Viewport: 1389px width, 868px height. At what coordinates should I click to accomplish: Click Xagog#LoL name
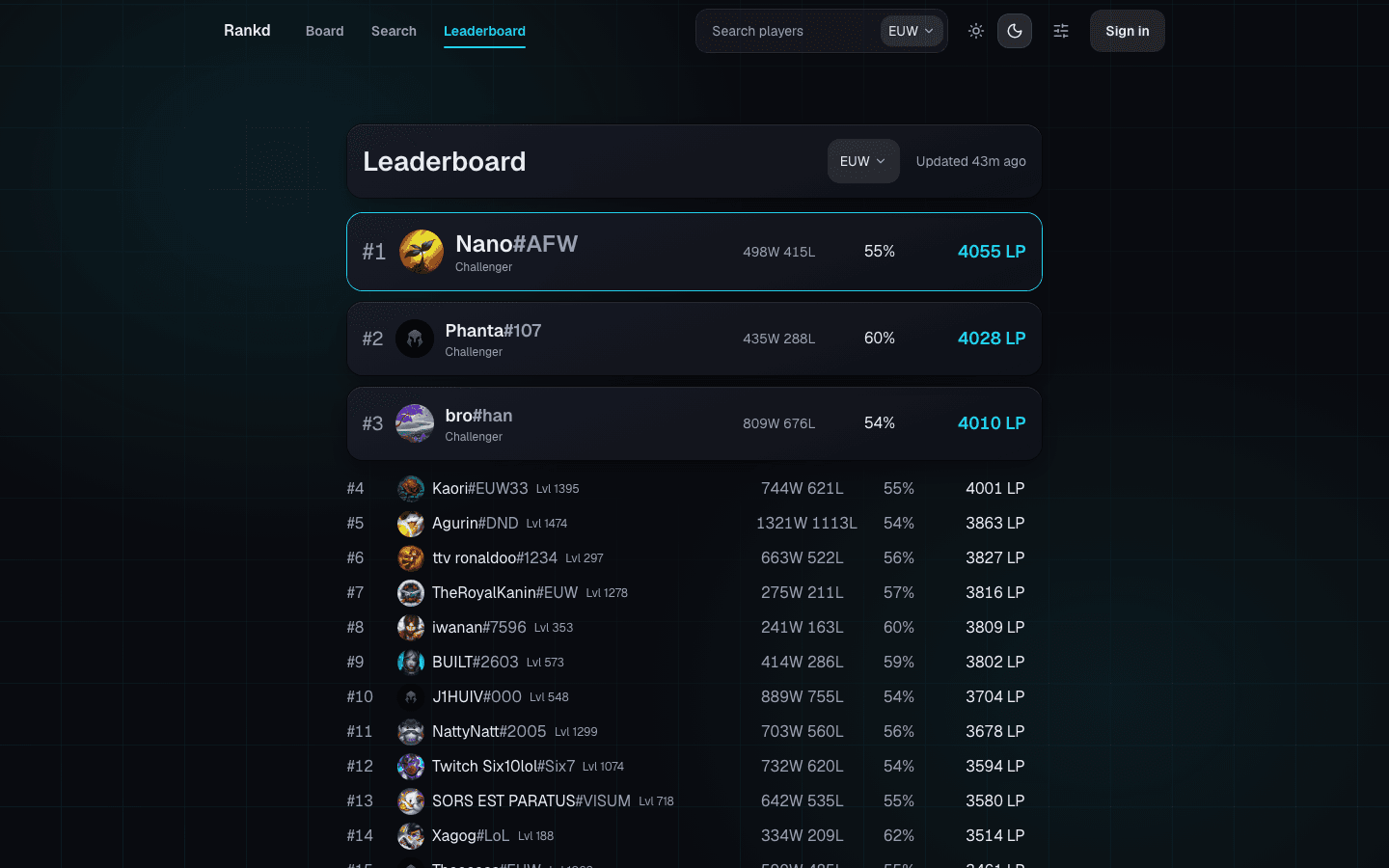pos(471,836)
